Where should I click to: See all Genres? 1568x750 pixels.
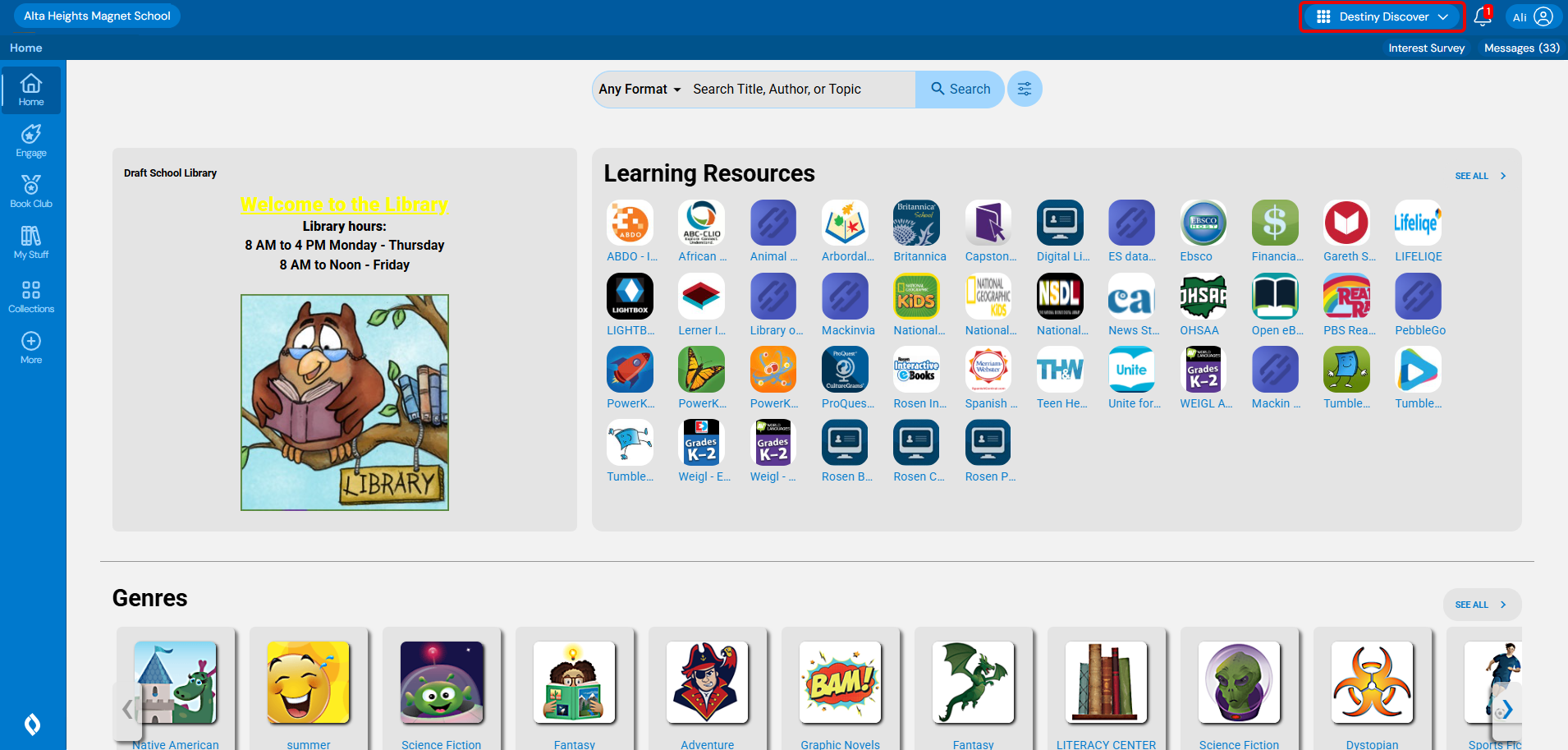coord(1482,605)
